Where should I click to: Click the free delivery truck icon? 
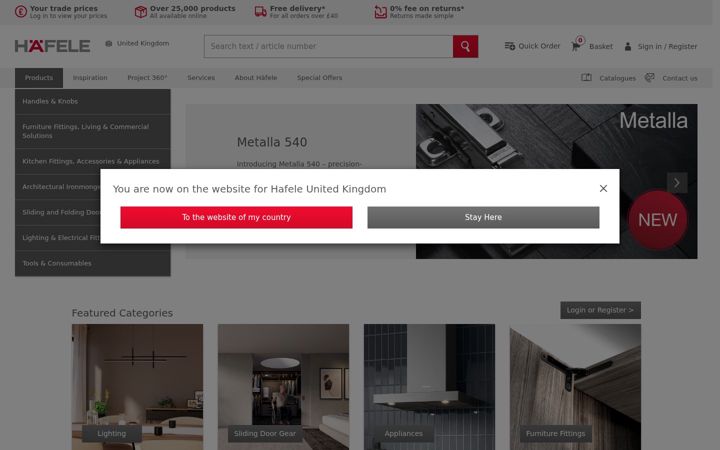(x=260, y=11)
